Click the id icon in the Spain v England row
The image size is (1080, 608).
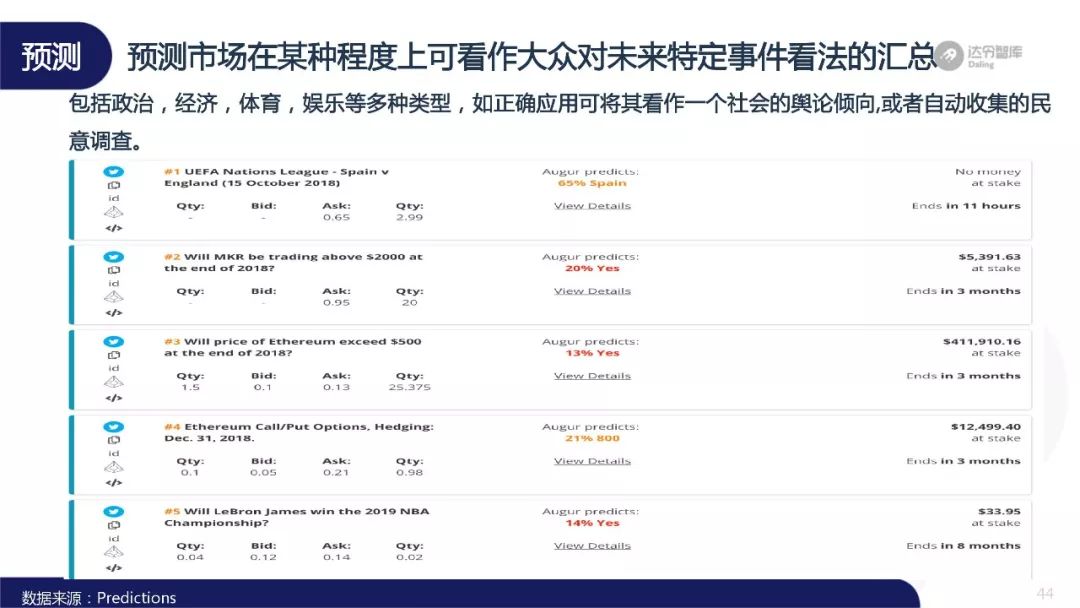point(114,198)
